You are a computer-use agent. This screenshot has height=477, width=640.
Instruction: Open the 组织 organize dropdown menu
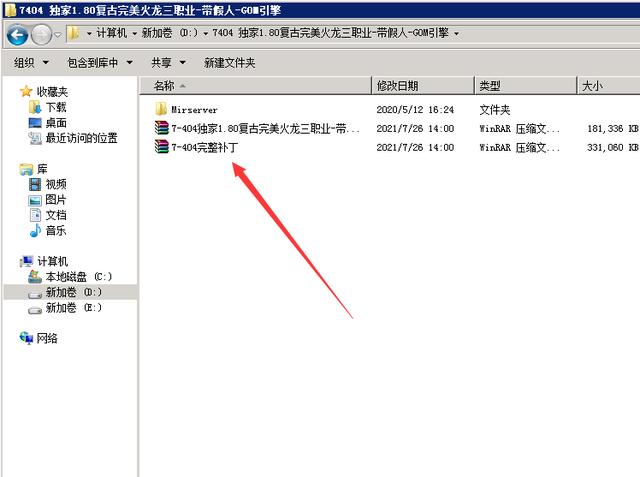click(32, 63)
